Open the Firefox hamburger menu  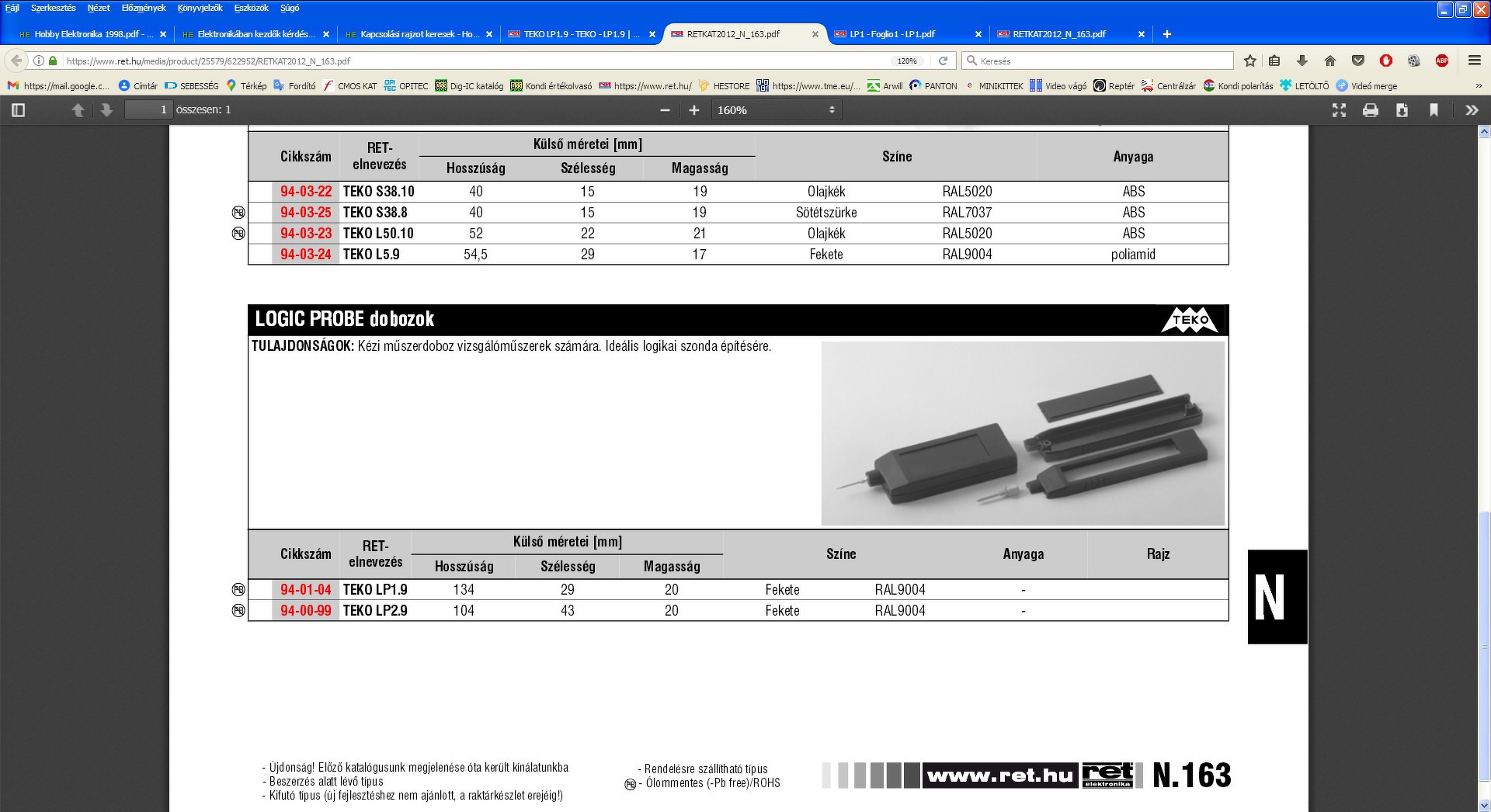(x=1475, y=61)
